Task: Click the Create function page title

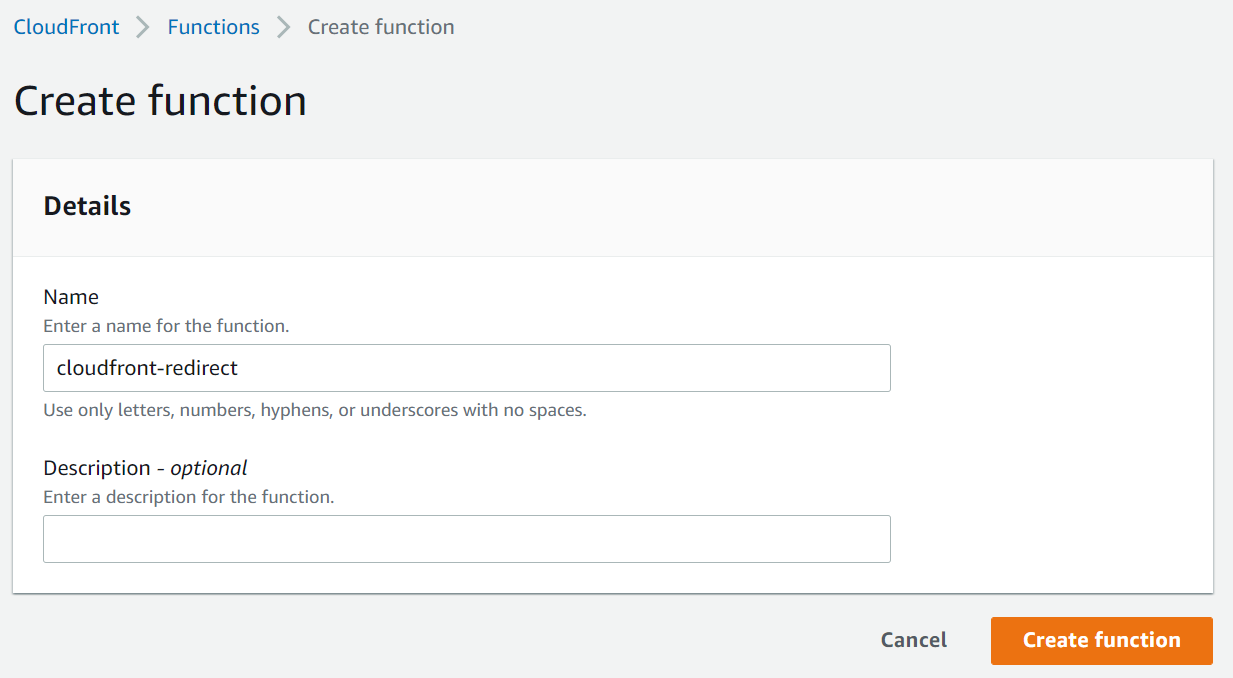Action: click(159, 100)
